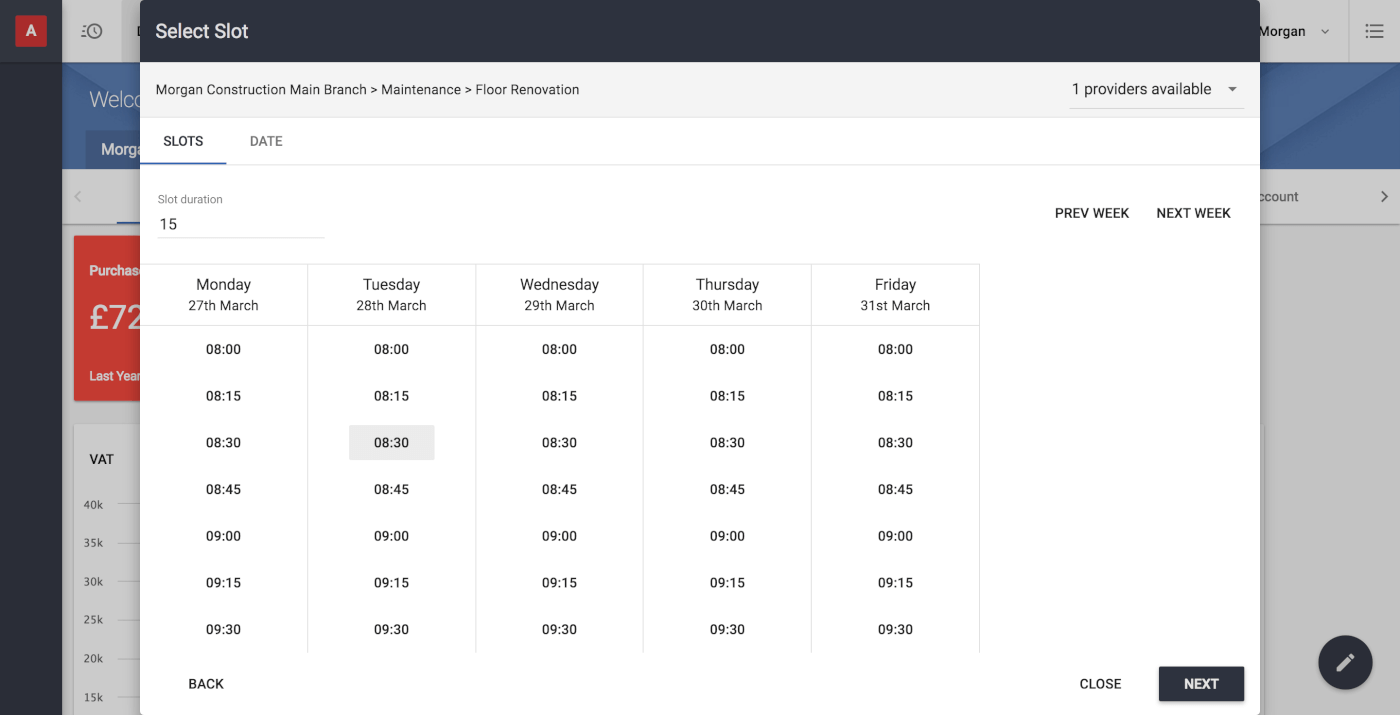Pick the Monday 09:30 slot
1400x715 pixels.
pos(224,630)
